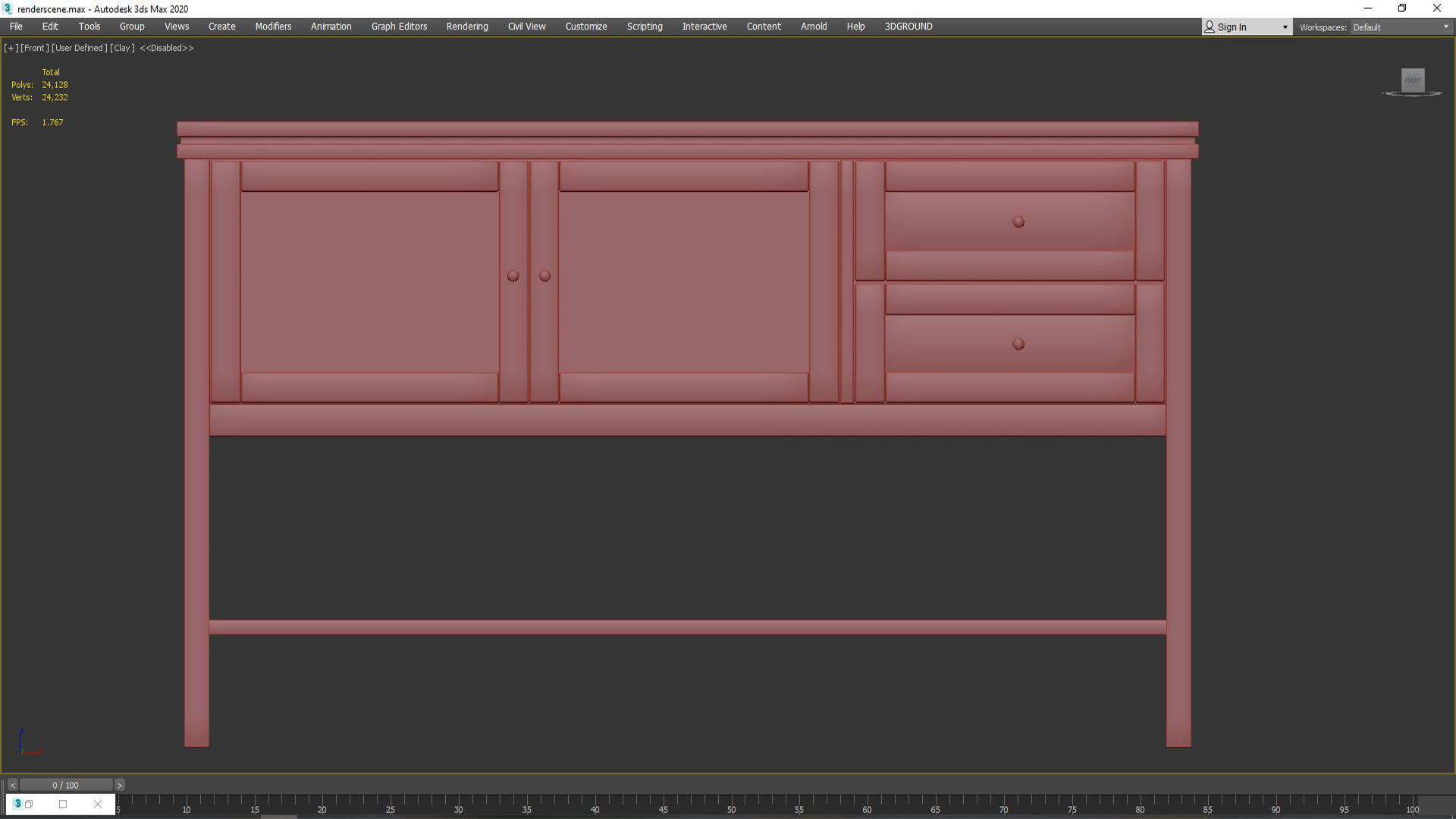Click the ViewCube FRONT face
Viewport: 1456px width, 819px height.
coord(1413,80)
